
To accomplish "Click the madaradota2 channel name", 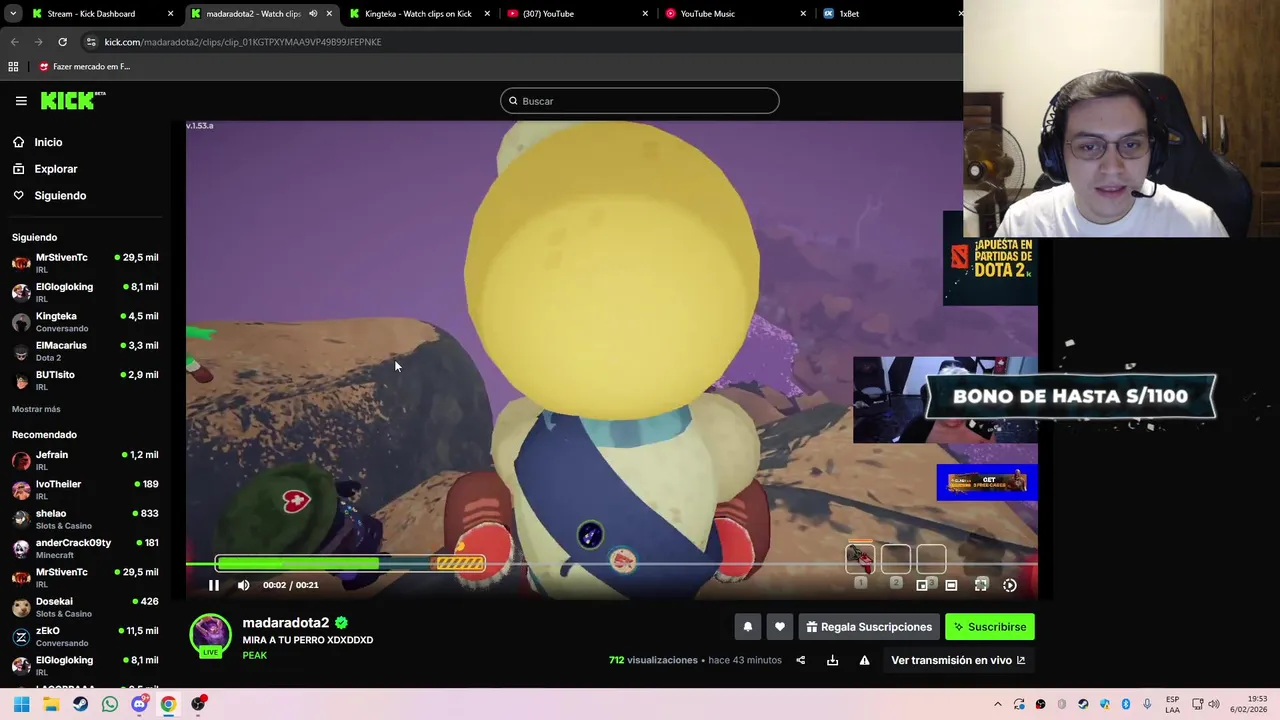I will (x=285, y=623).
